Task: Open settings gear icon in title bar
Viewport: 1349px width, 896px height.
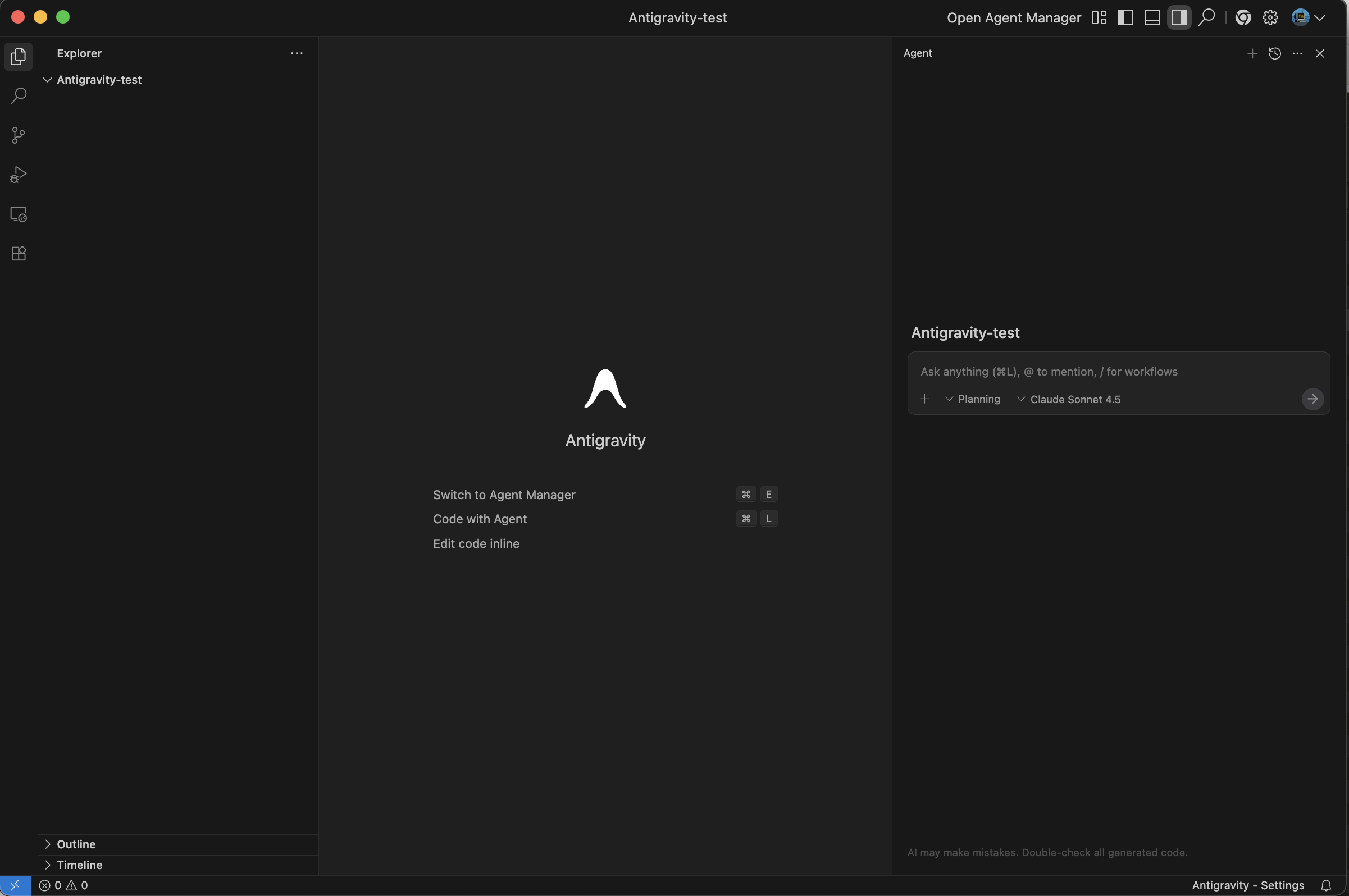Action: (x=1270, y=17)
